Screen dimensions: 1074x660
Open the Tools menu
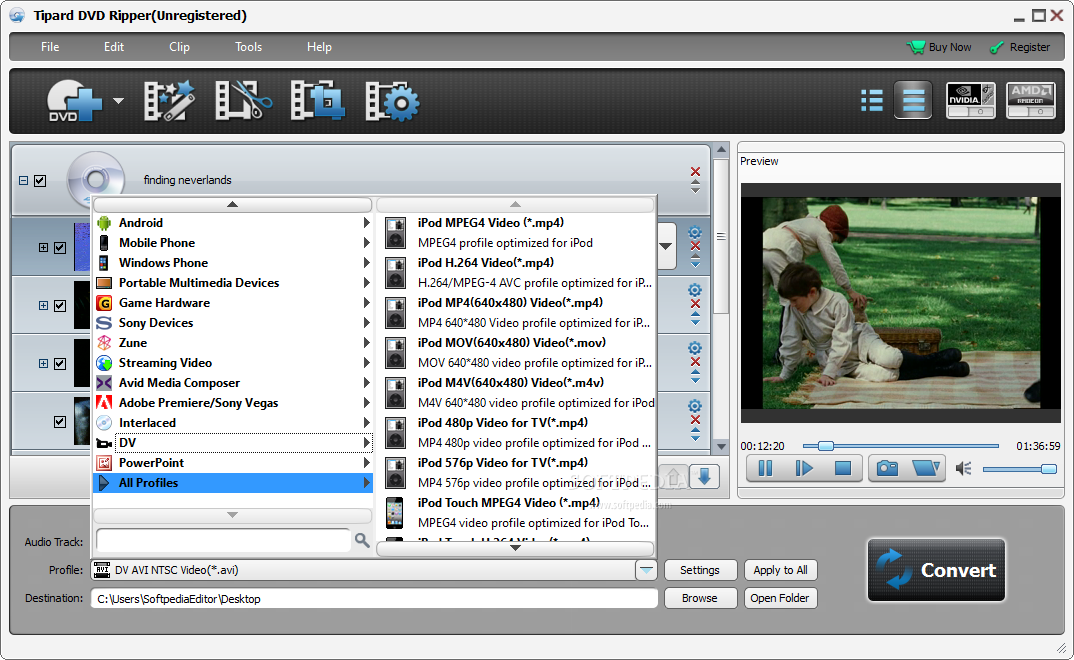248,47
